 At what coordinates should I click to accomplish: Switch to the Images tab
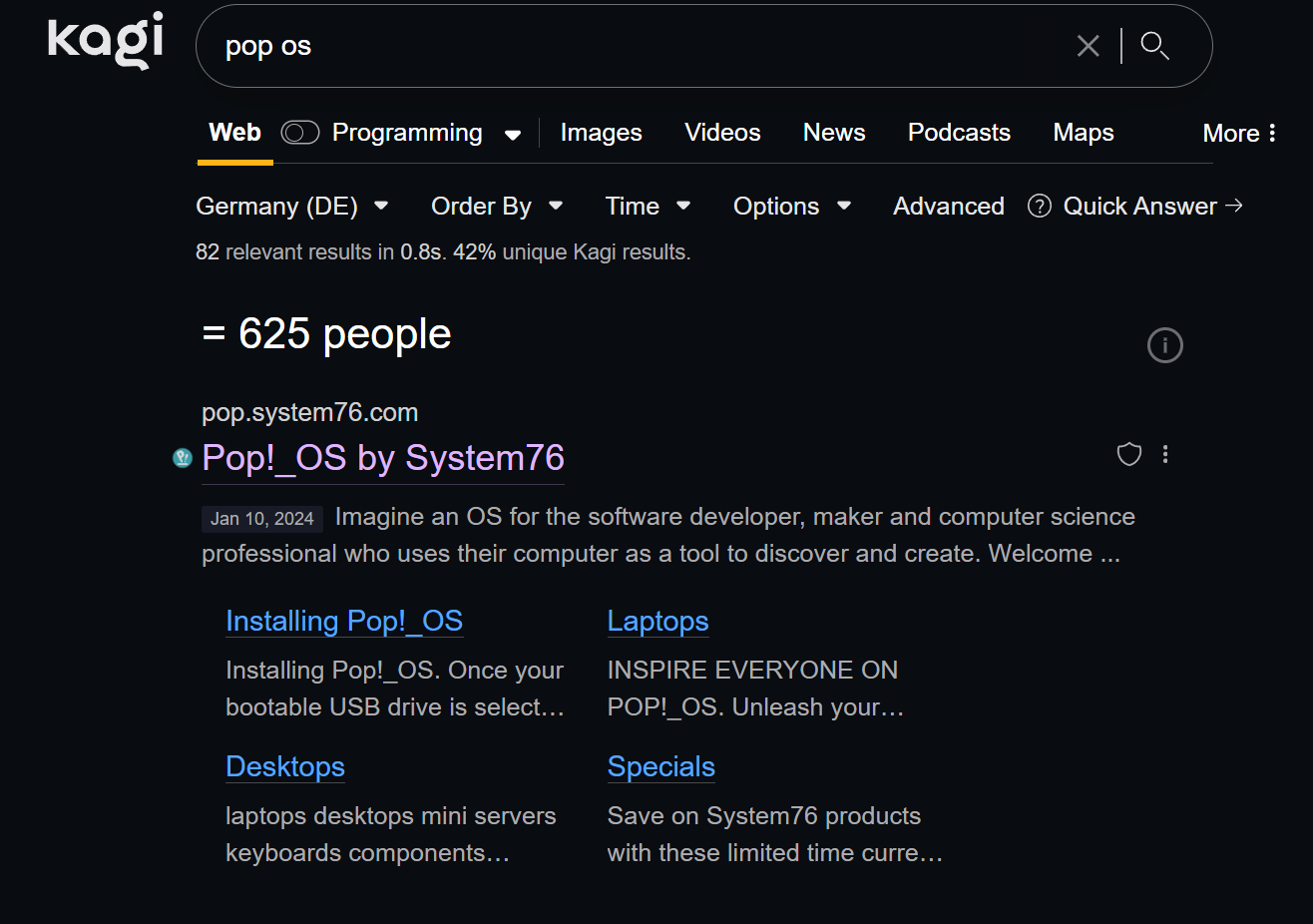[x=601, y=133]
